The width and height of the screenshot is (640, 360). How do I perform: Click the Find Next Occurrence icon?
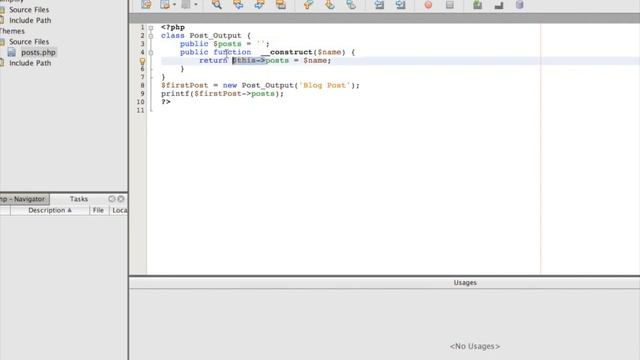[x=259, y=4]
